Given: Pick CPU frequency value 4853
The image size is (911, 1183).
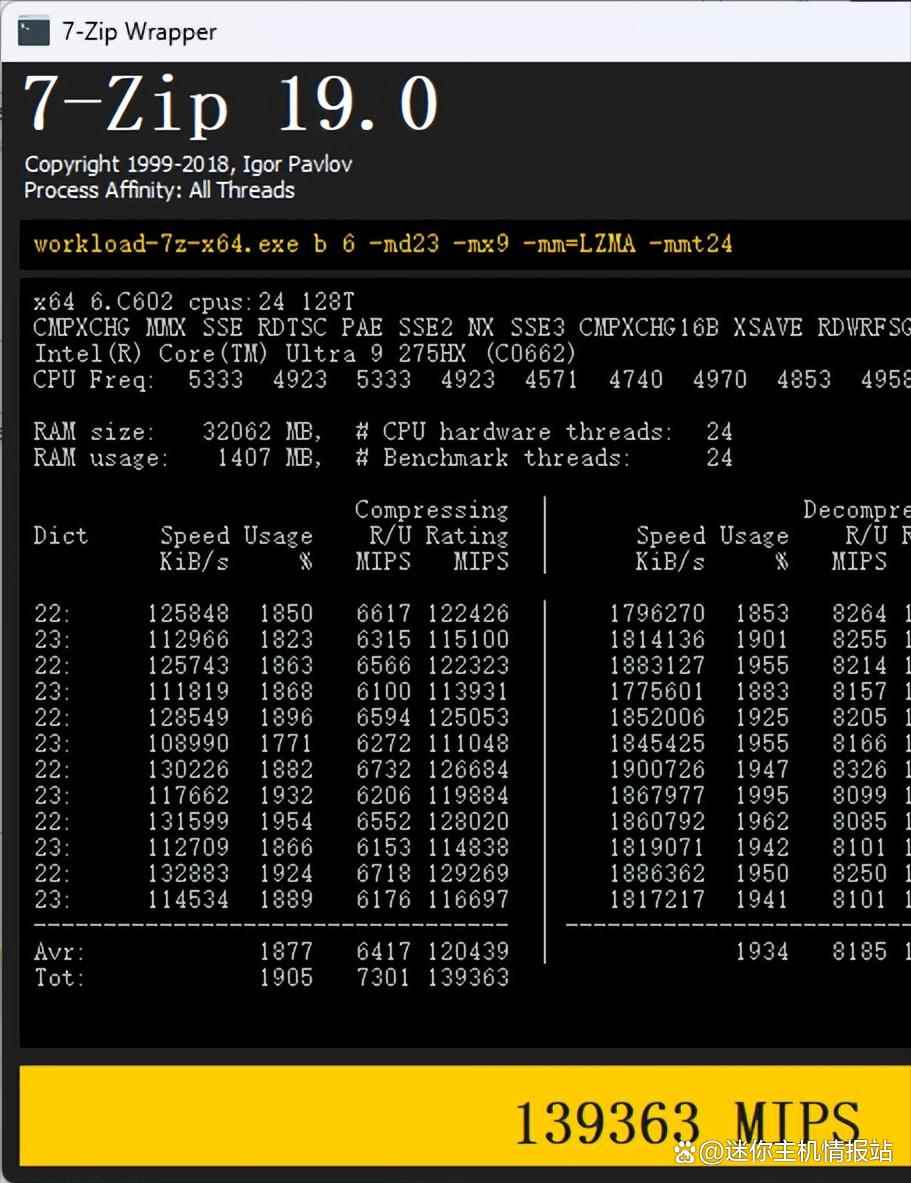Looking at the screenshot, I should click(804, 379).
